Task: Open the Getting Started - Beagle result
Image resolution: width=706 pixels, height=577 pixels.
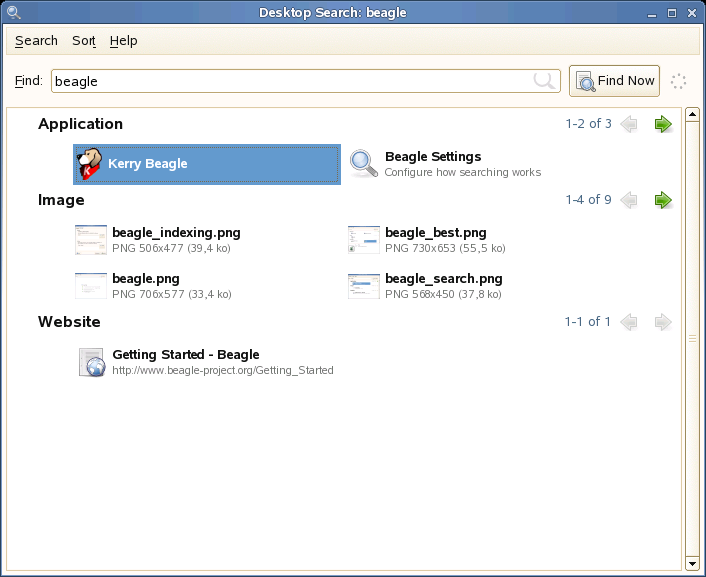Action: (x=186, y=355)
